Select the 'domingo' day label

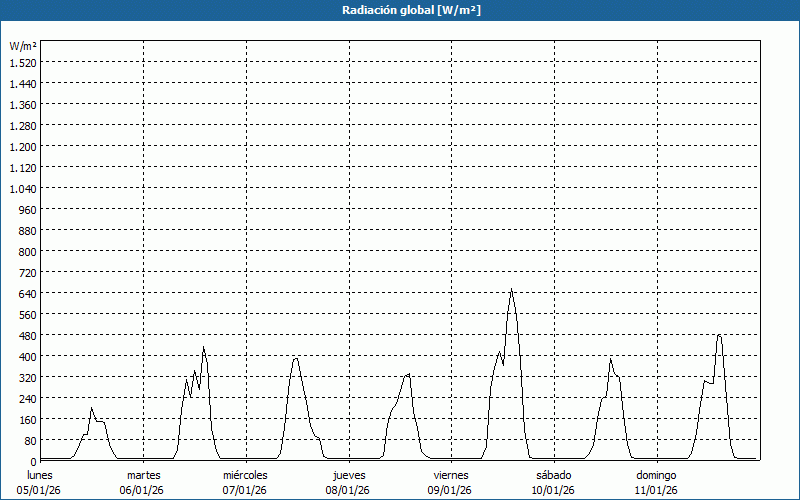coord(656,475)
